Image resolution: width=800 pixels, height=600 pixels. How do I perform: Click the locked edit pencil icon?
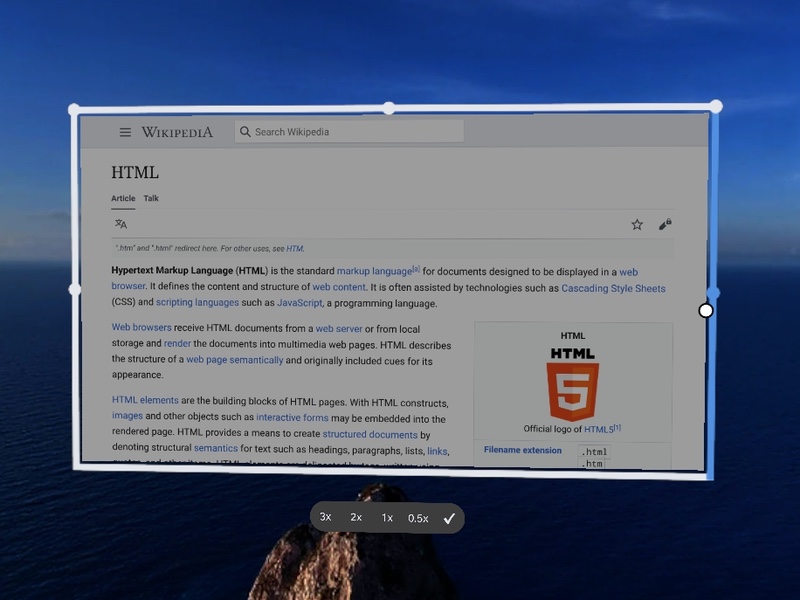click(x=665, y=225)
